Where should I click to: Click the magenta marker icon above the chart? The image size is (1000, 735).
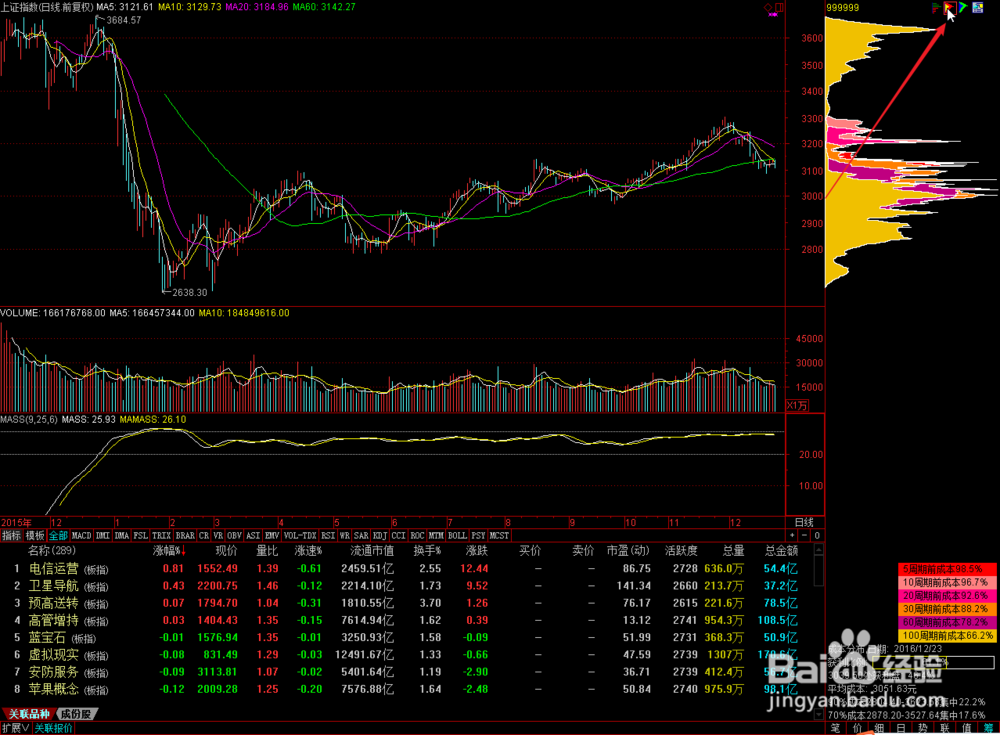(x=773, y=15)
